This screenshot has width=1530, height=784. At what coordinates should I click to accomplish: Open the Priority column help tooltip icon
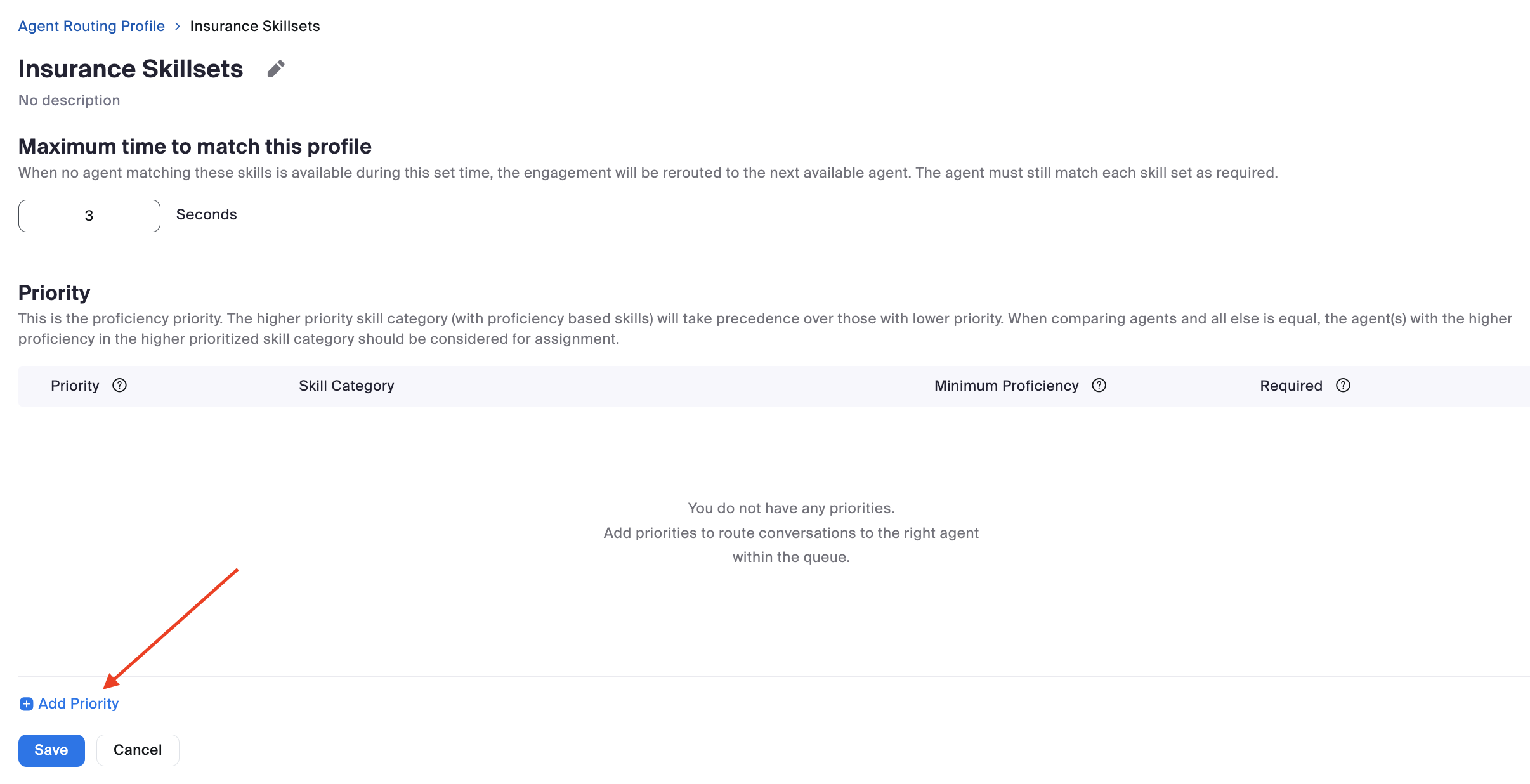point(119,386)
